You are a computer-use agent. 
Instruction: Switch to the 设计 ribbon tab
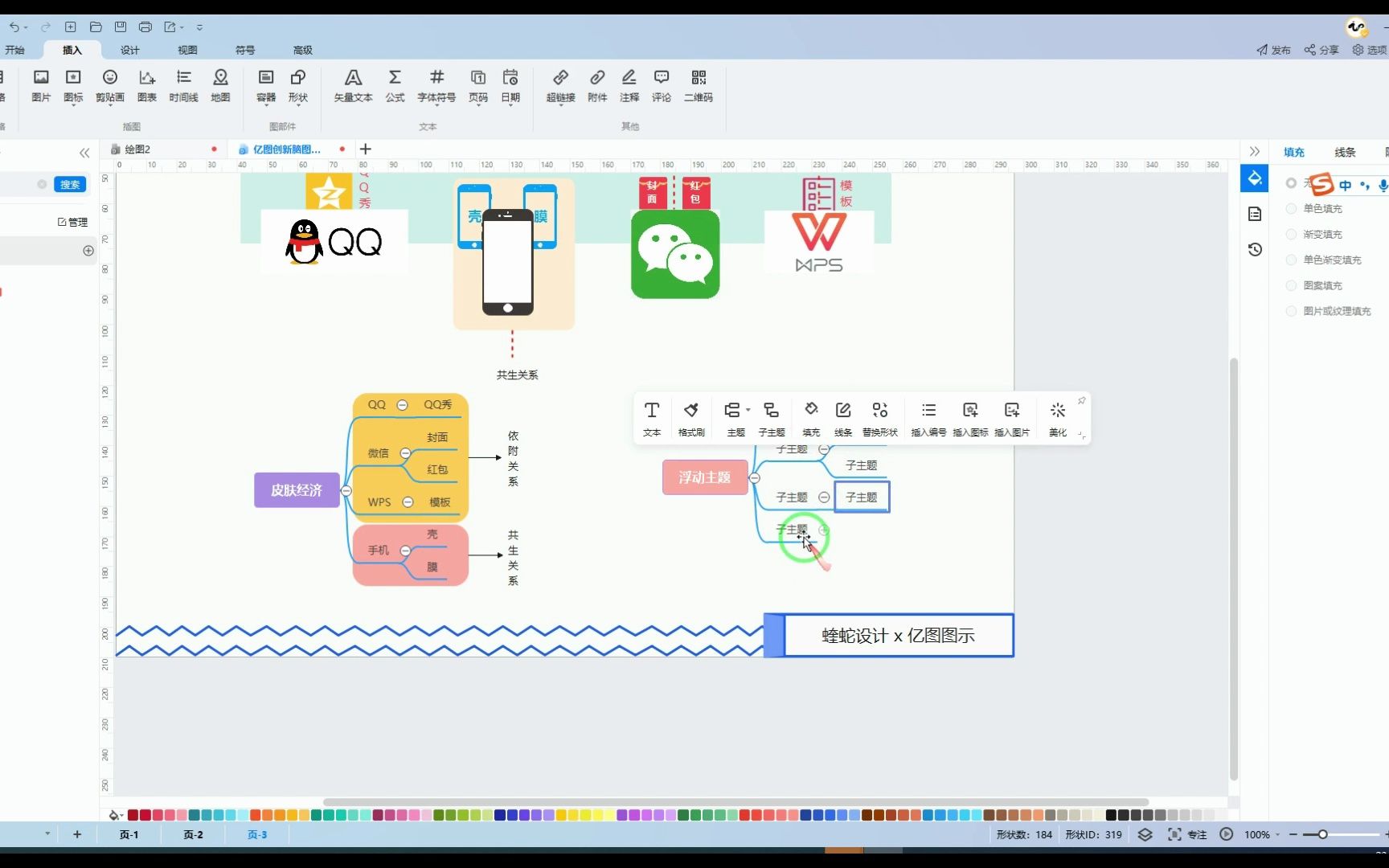(x=130, y=50)
